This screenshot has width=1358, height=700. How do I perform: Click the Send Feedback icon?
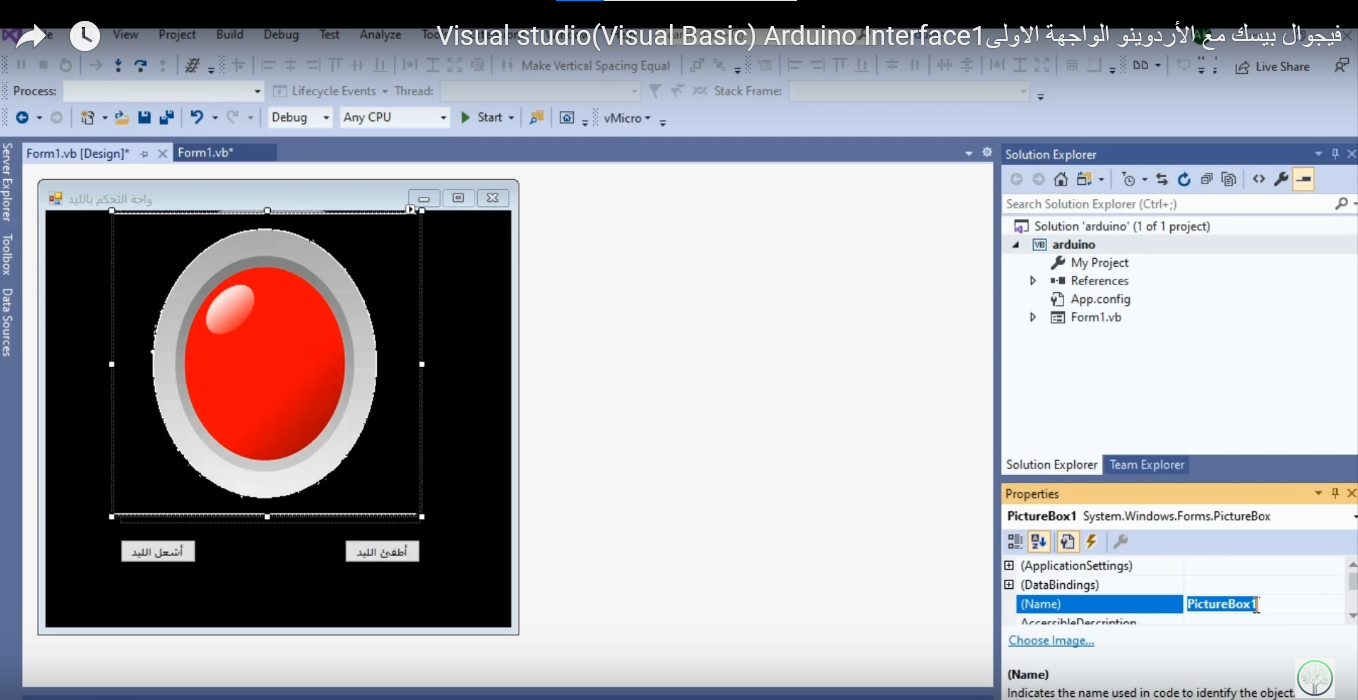click(x=1341, y=66)
